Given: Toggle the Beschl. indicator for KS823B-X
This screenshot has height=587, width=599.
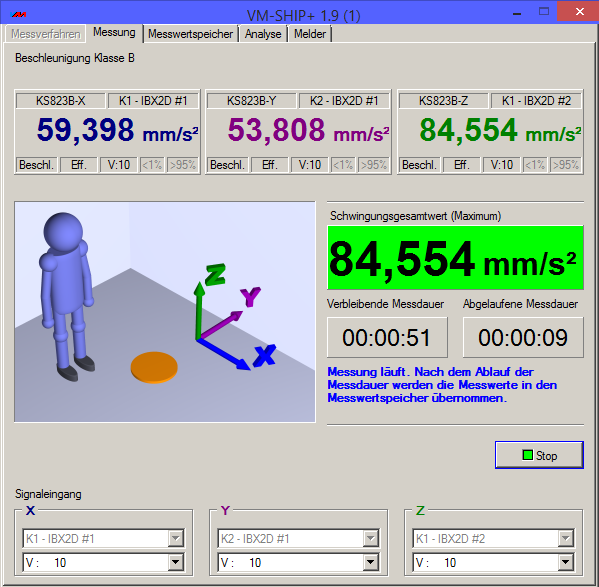Looking at the screenshot, I should point(36,165).
